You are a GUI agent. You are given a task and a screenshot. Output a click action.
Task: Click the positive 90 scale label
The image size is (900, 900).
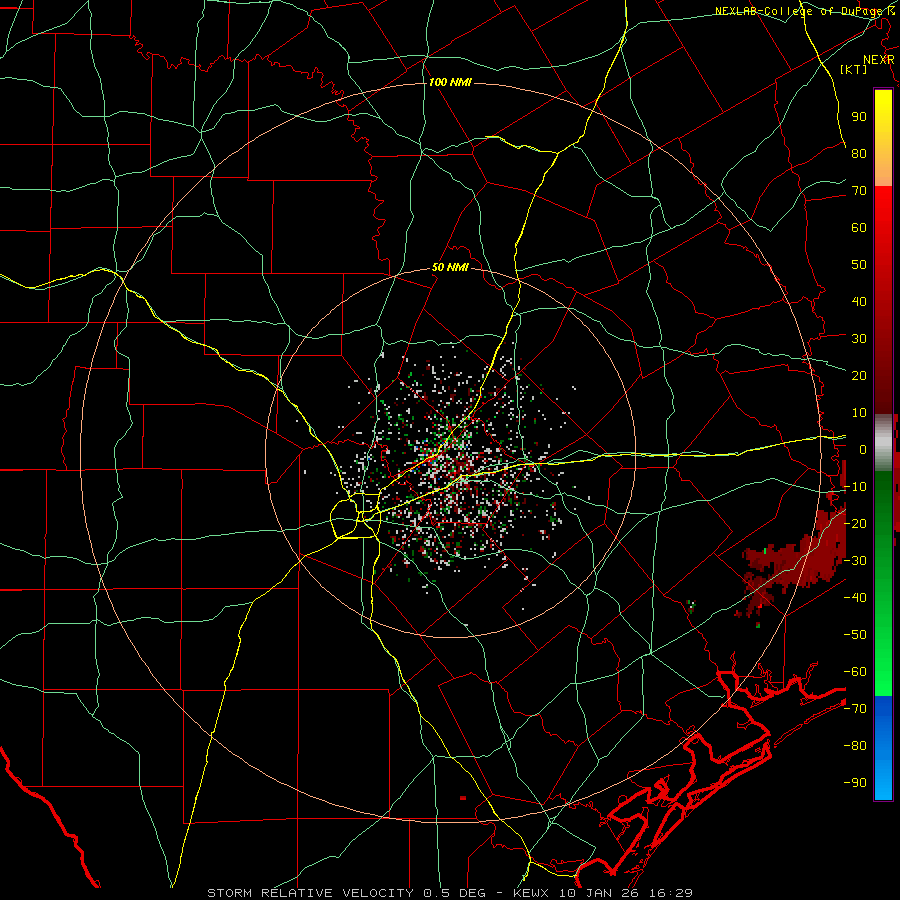coord(859,117)
